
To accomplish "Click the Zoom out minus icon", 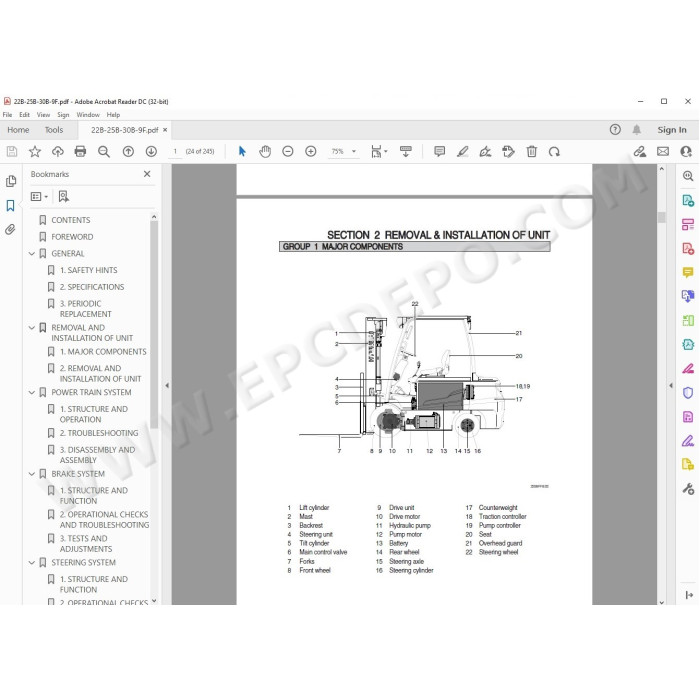I will pos(288,152).
